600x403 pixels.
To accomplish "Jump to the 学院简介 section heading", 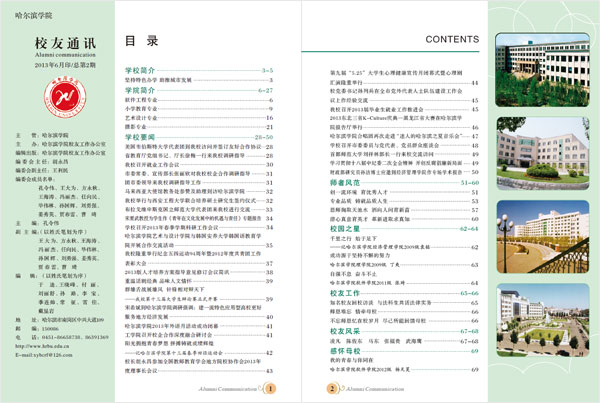I will pos(140,90).
